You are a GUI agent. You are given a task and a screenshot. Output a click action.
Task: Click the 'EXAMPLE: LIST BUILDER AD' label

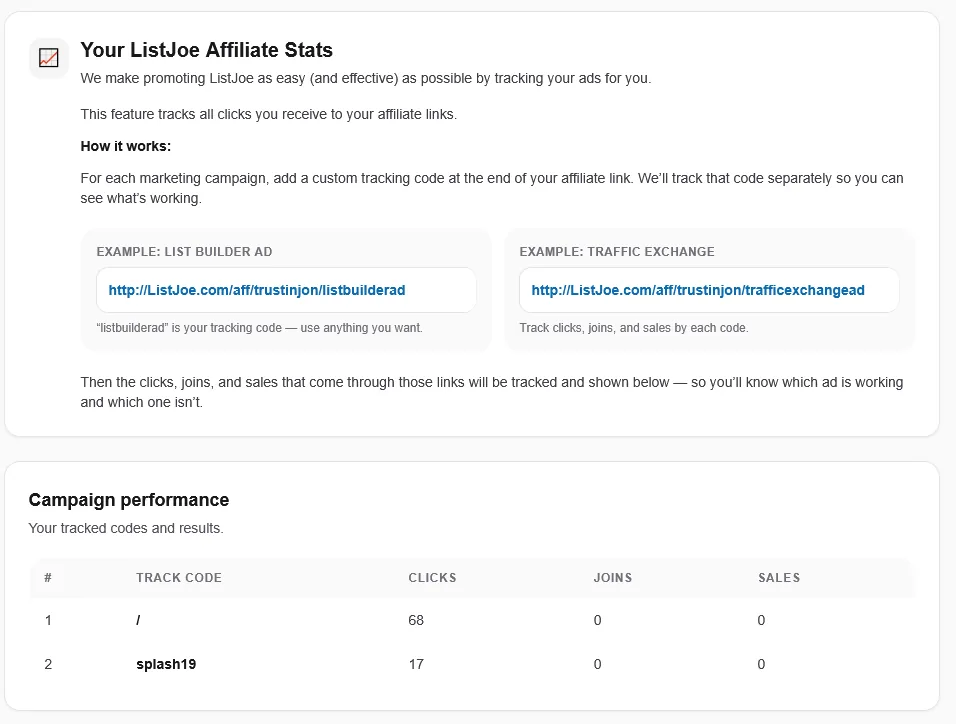click(x=184, y=252)
